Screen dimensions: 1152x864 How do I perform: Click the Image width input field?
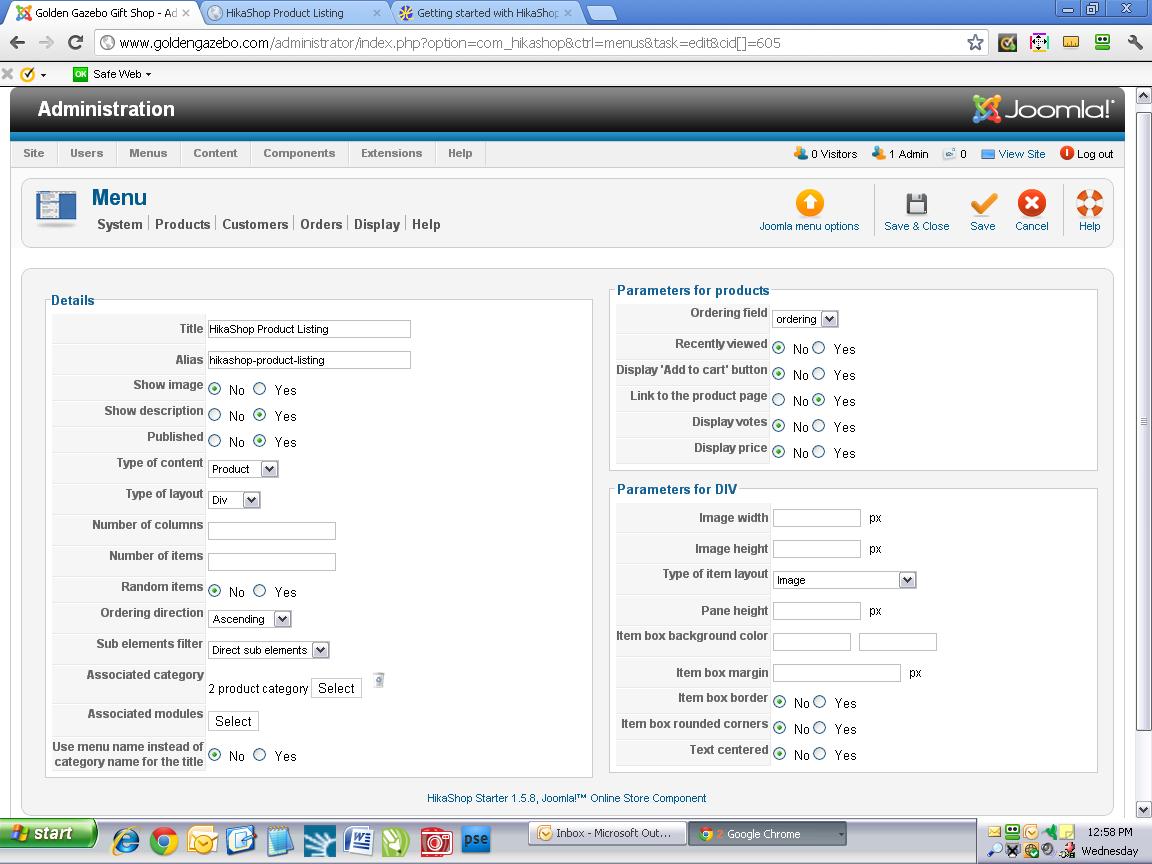[817, 517]
